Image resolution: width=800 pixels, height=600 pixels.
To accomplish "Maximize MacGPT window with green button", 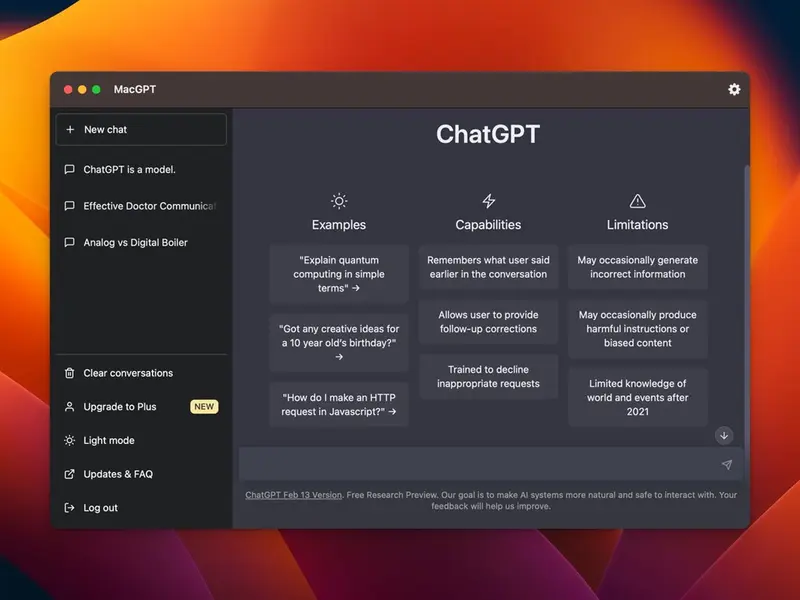I will coord(96,90).
